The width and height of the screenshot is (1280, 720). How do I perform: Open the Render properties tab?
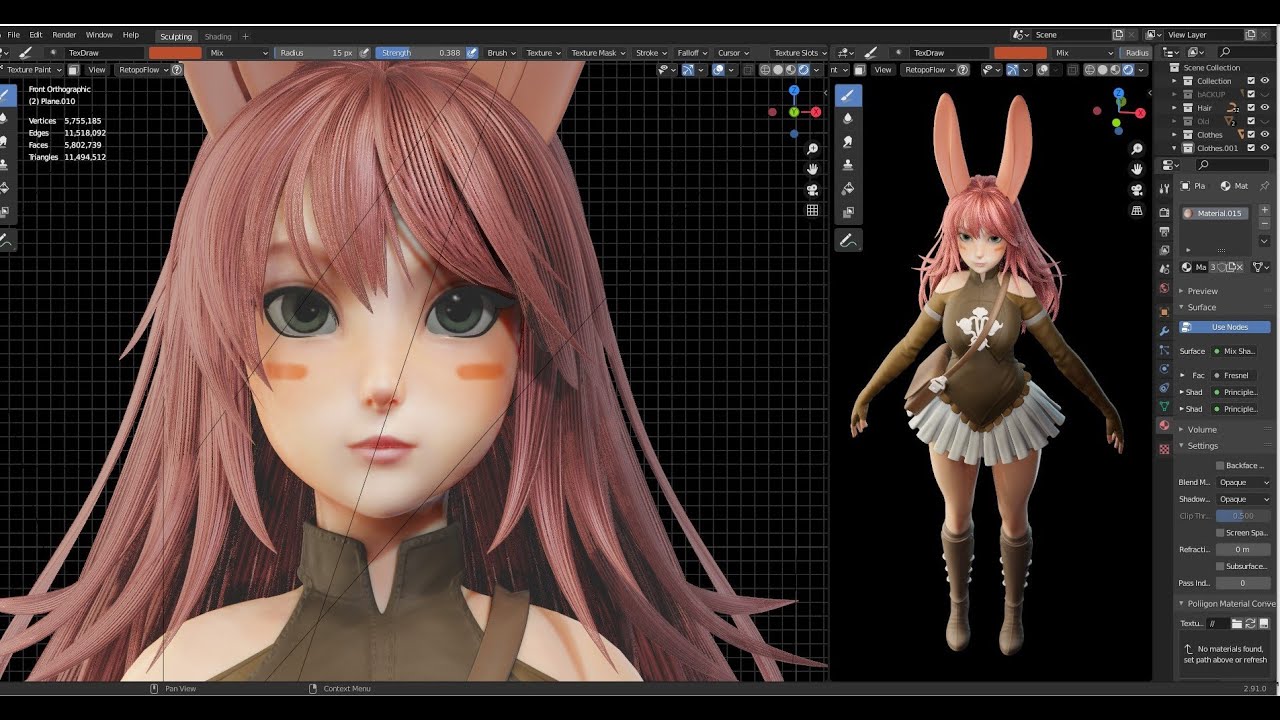tap(1164, 212)
